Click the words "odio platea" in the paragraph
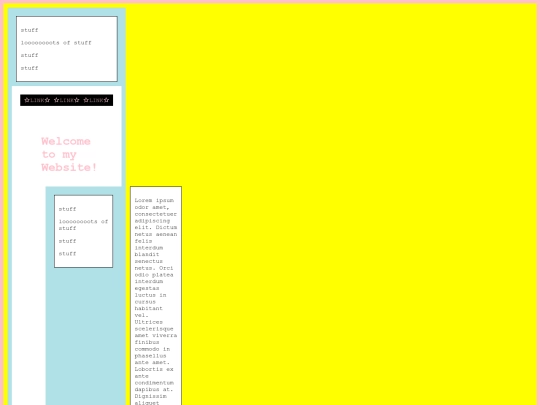 click(154, 275)
